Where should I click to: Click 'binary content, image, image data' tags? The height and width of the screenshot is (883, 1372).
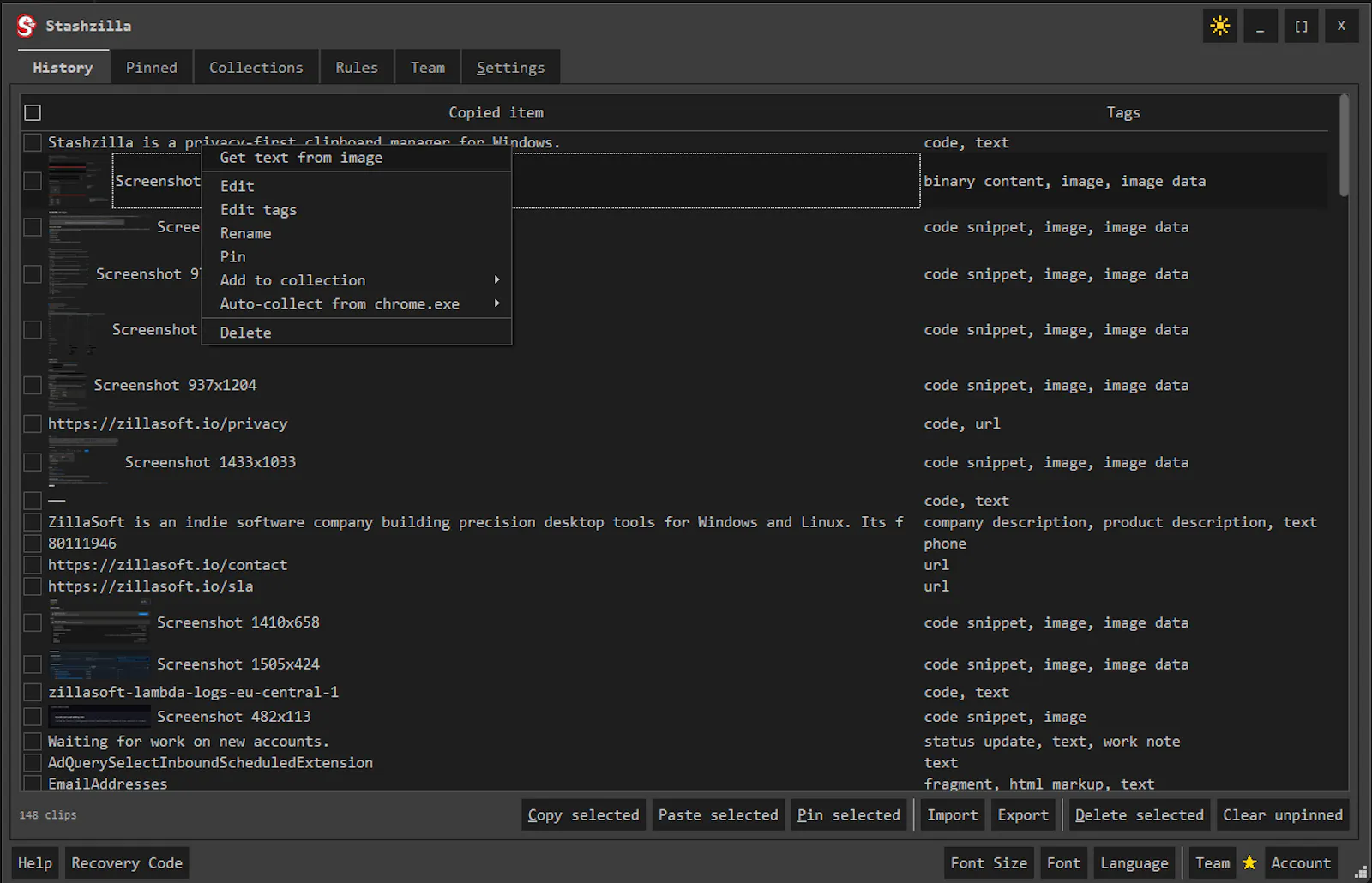coord(1065,181)
